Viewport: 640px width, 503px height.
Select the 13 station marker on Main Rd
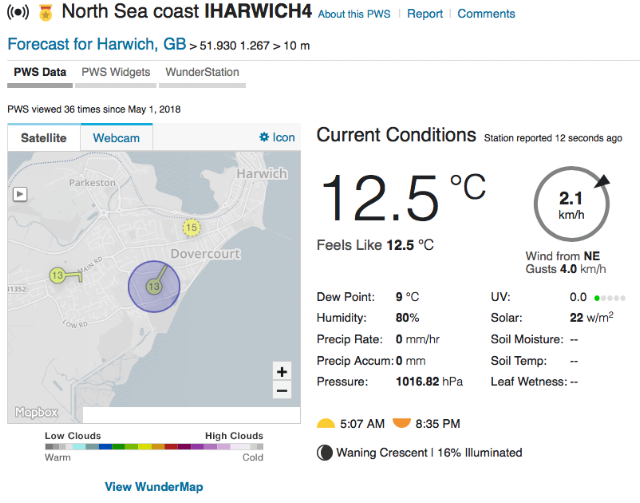point(58,275)
